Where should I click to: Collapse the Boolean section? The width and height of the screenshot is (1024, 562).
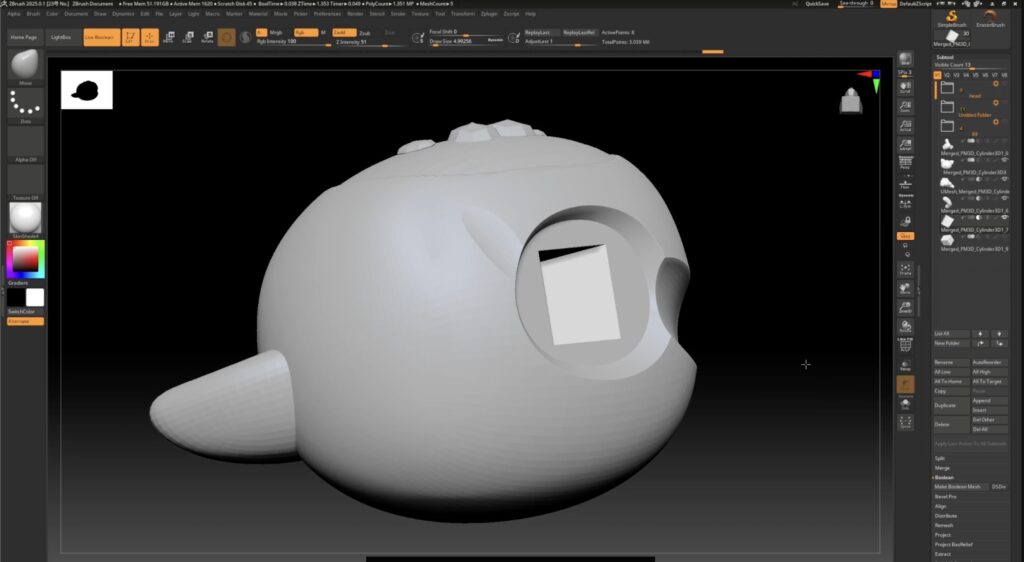click(944, 477)
